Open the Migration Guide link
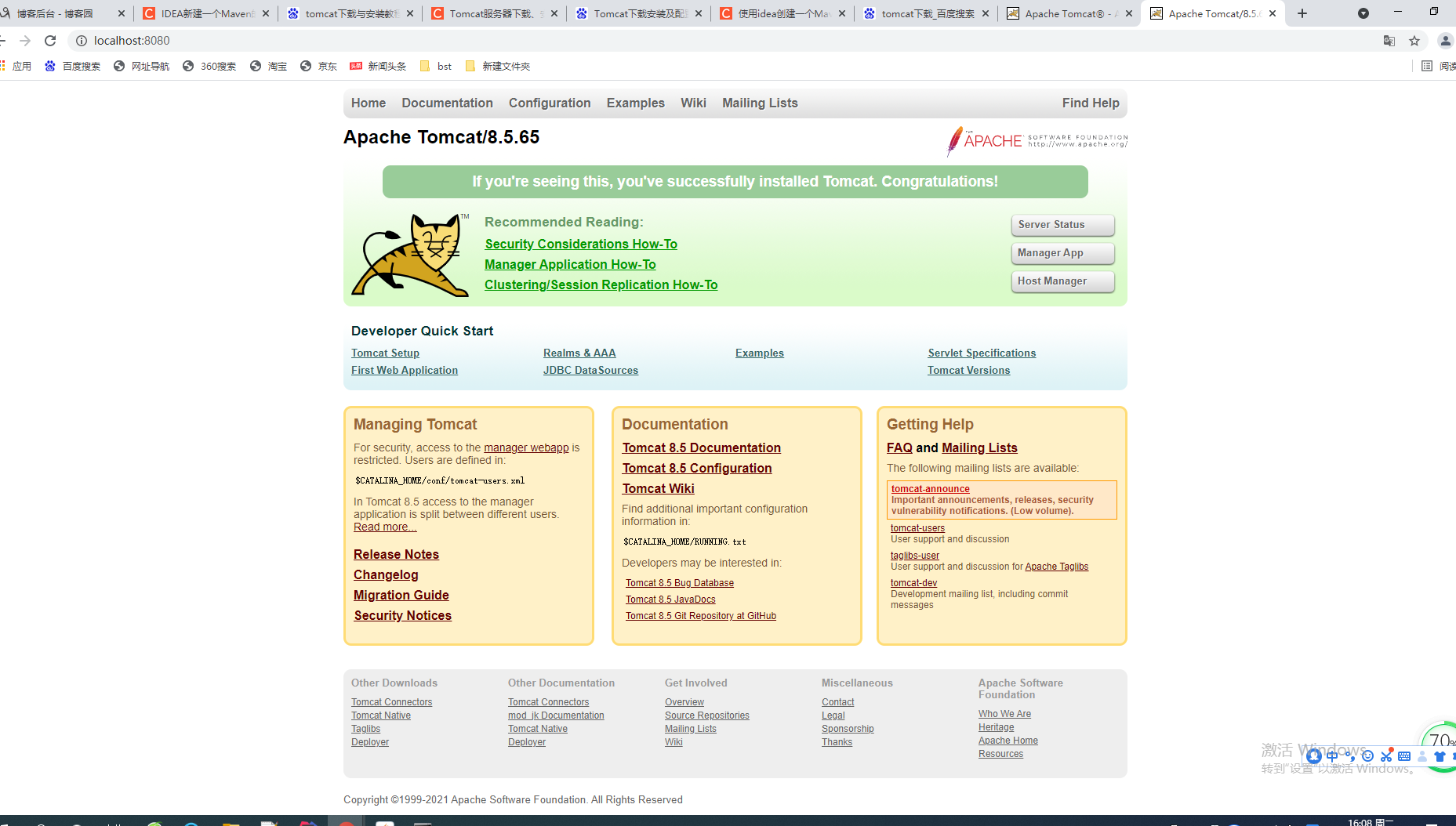 pyautogui.click(x=401, y=596)
